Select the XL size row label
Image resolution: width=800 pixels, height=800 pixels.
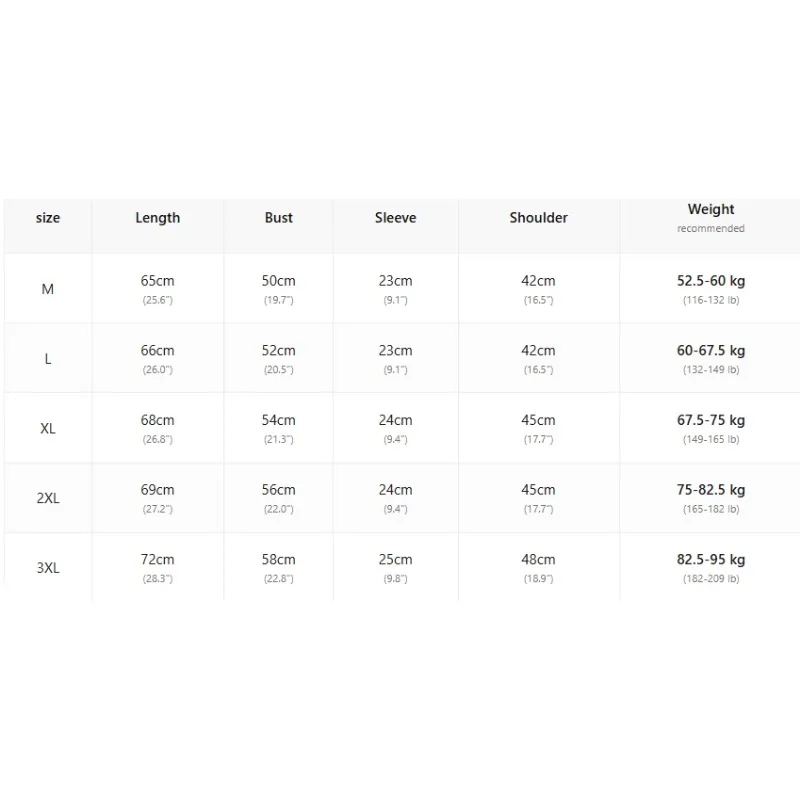[48, 429]
